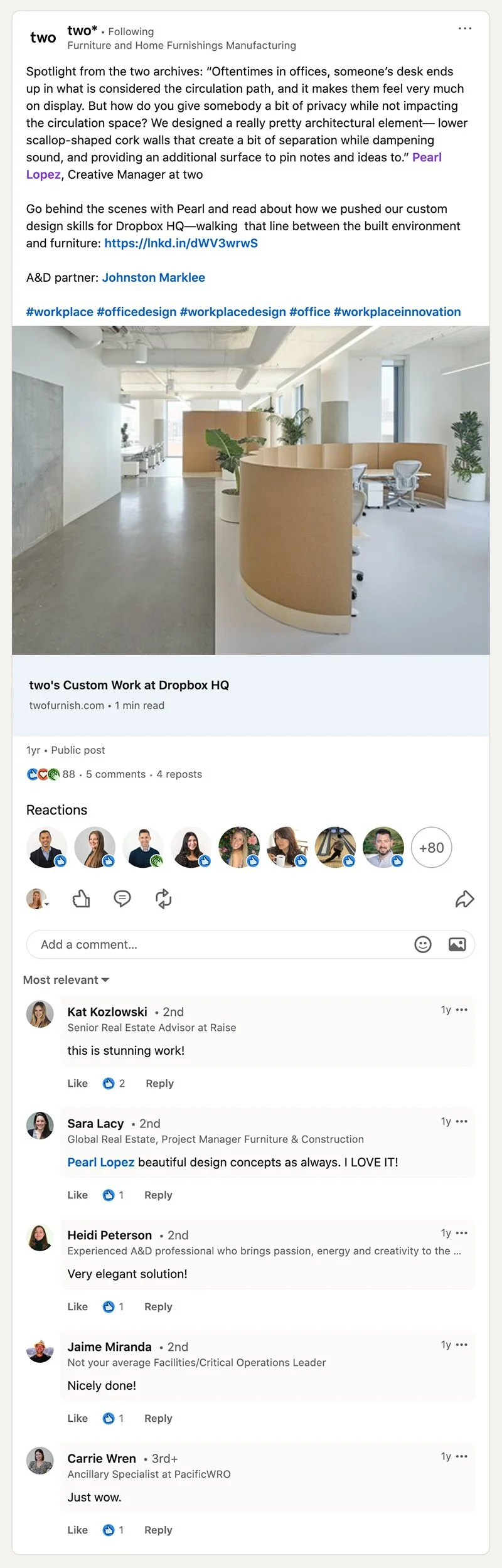Like the post with thumbs-up icon
The height and width of the screenshot is (1568, 502).
pyautogui.click(x=82, y=899)
